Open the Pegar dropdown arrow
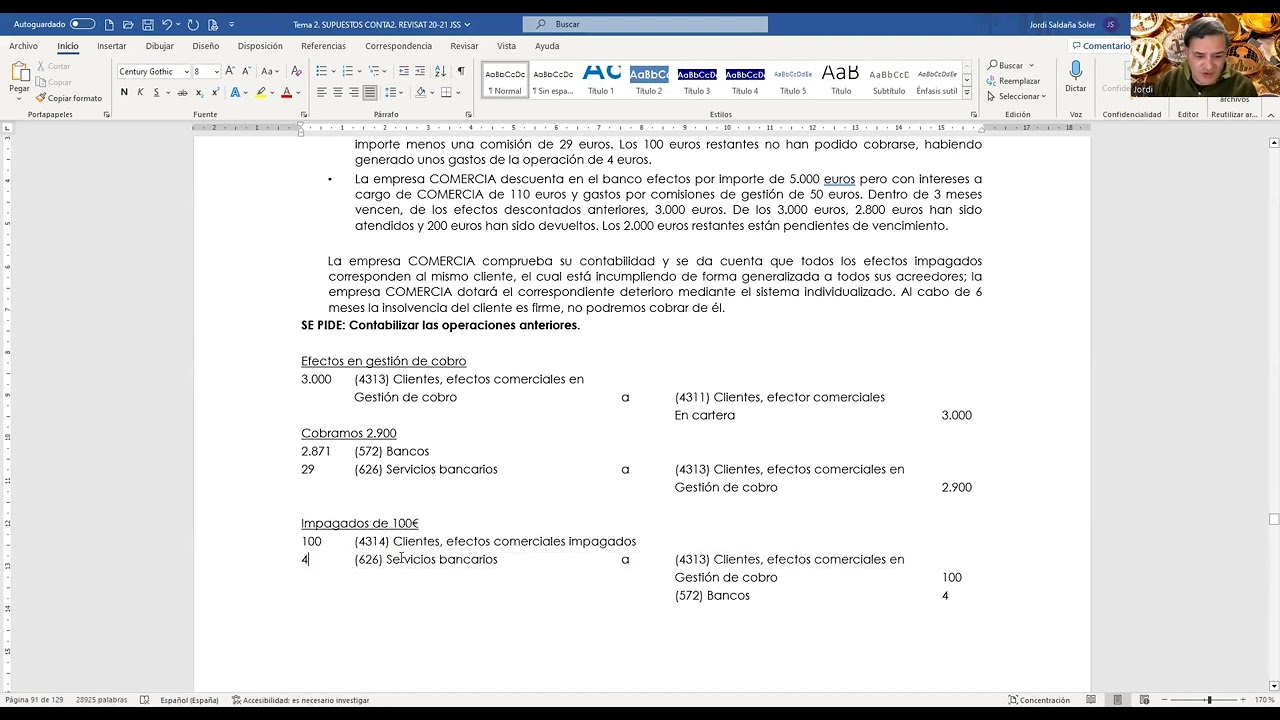This screenshot has width=1280, height=720. 19,99
